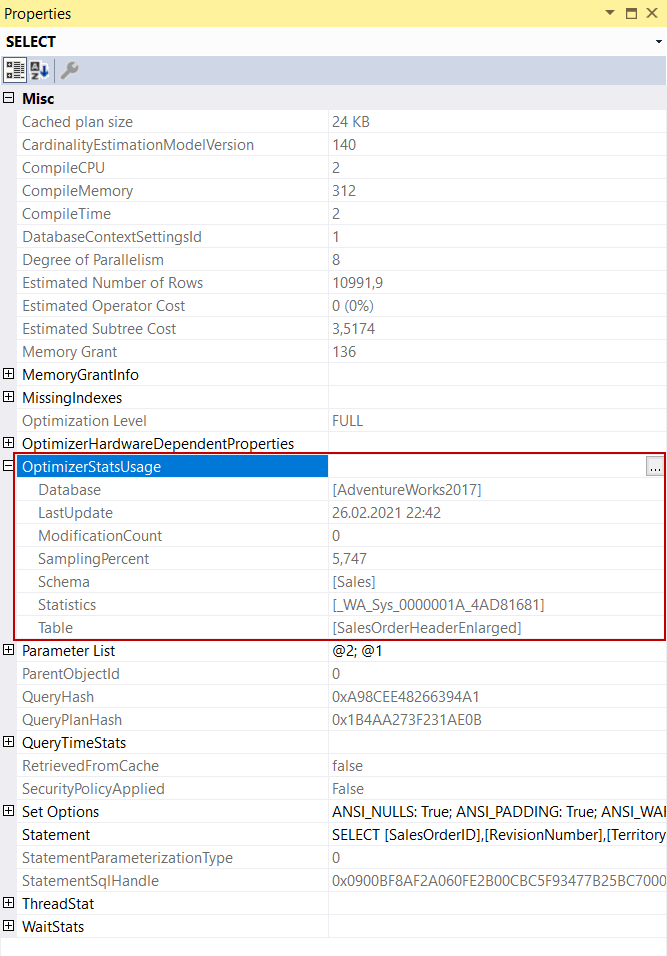This screenshot has width=667, height=956.
Task: Expand the Parameter List node
Action: click(9, 650)
